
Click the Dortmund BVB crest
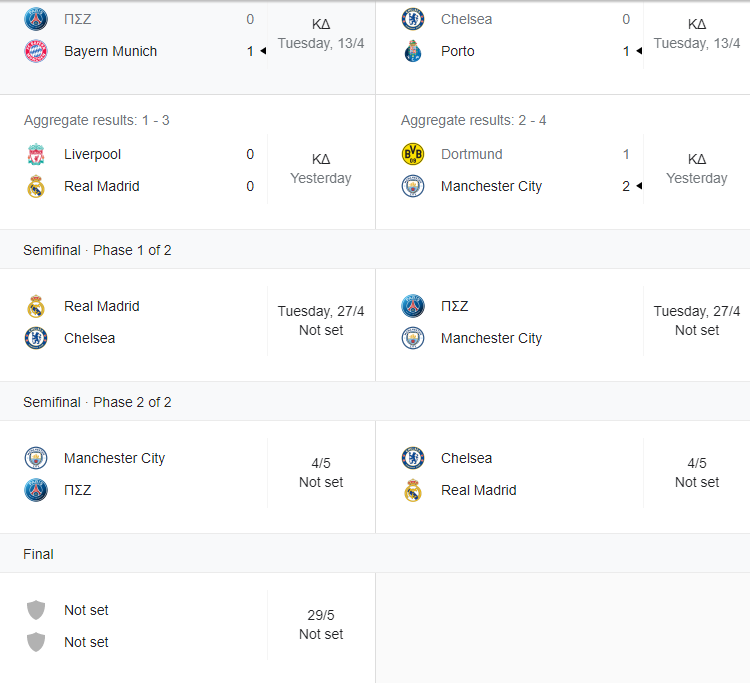(413, 154)
